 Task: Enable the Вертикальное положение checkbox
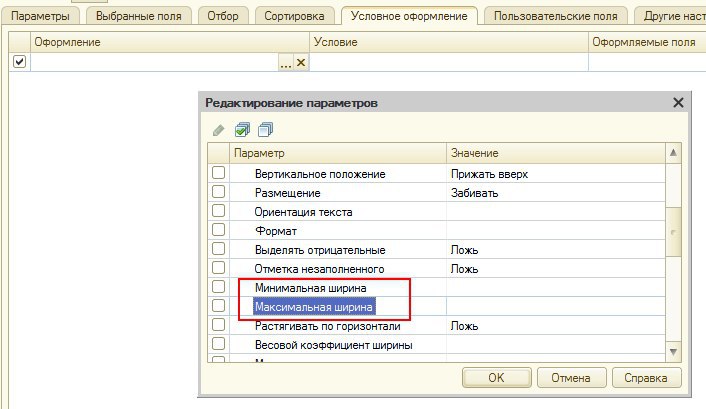[218, 173]
